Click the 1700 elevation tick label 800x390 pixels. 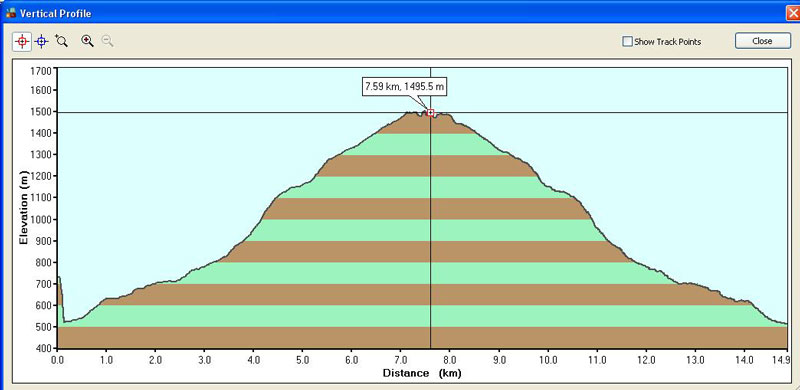click(x=42, y=70)
